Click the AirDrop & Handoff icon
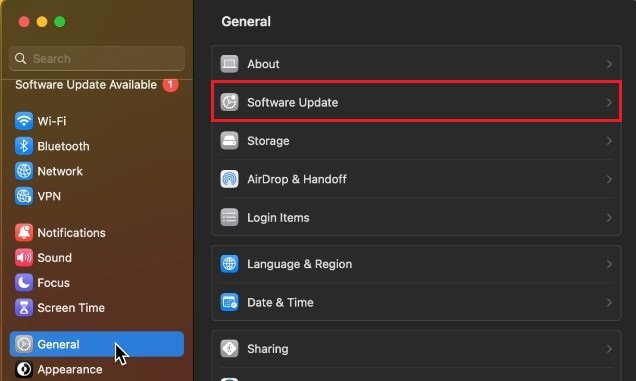Image resolution: width=636 pixels, height=381 pixels. click(229, 179)
